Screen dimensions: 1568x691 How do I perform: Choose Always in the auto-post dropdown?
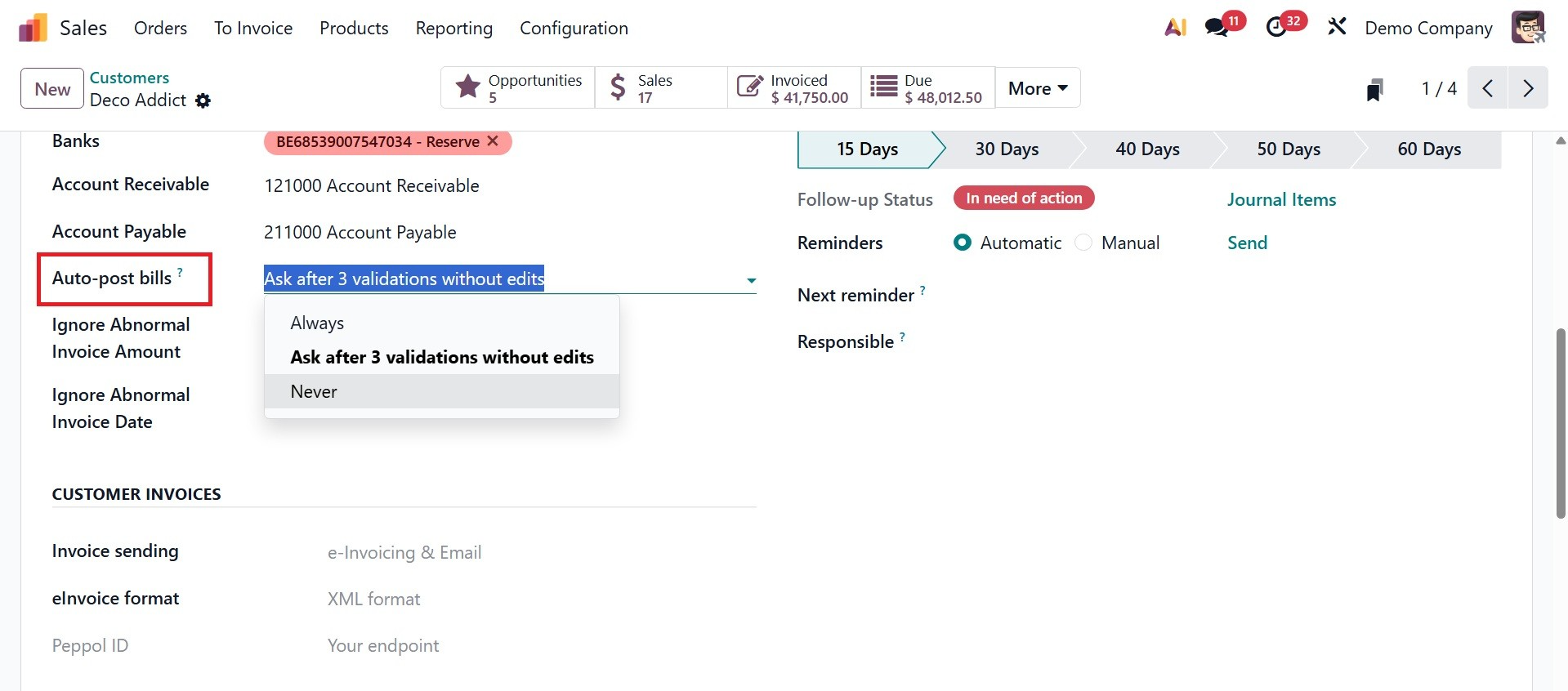point(318,323)
